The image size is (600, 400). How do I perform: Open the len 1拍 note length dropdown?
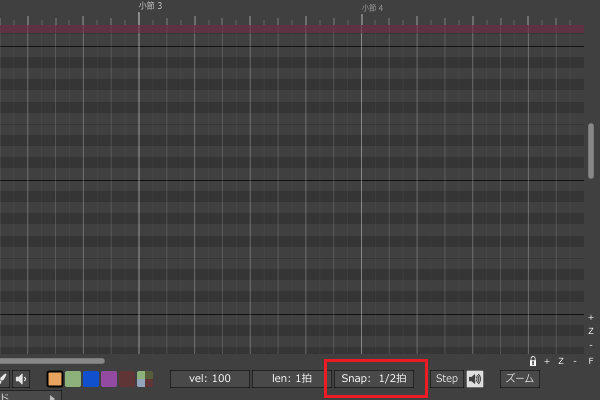click(x=290, y=379)
